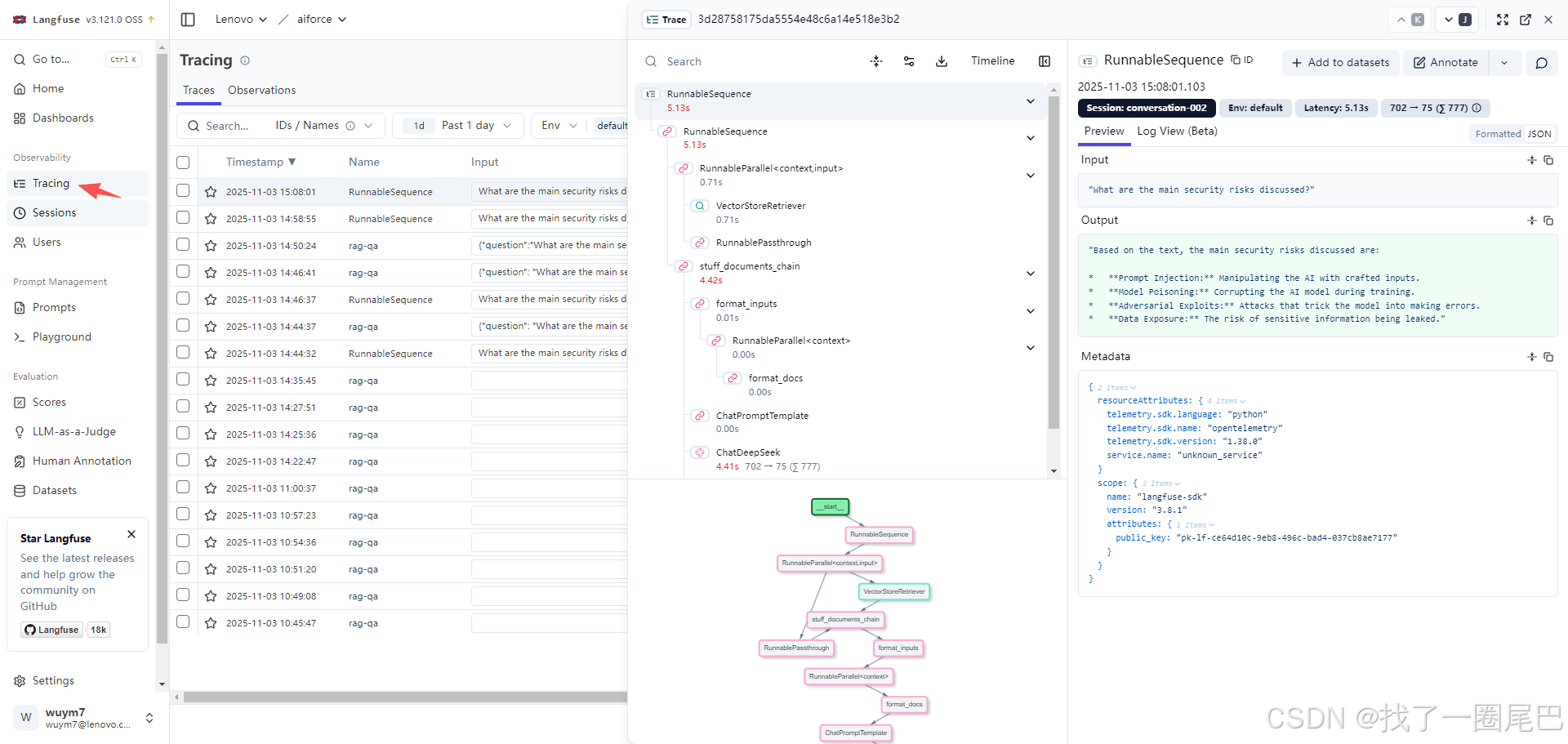Viewport: 1568px width, 744px height.
Task: Open the comments bubble button
Action: tap(1541, 63)
